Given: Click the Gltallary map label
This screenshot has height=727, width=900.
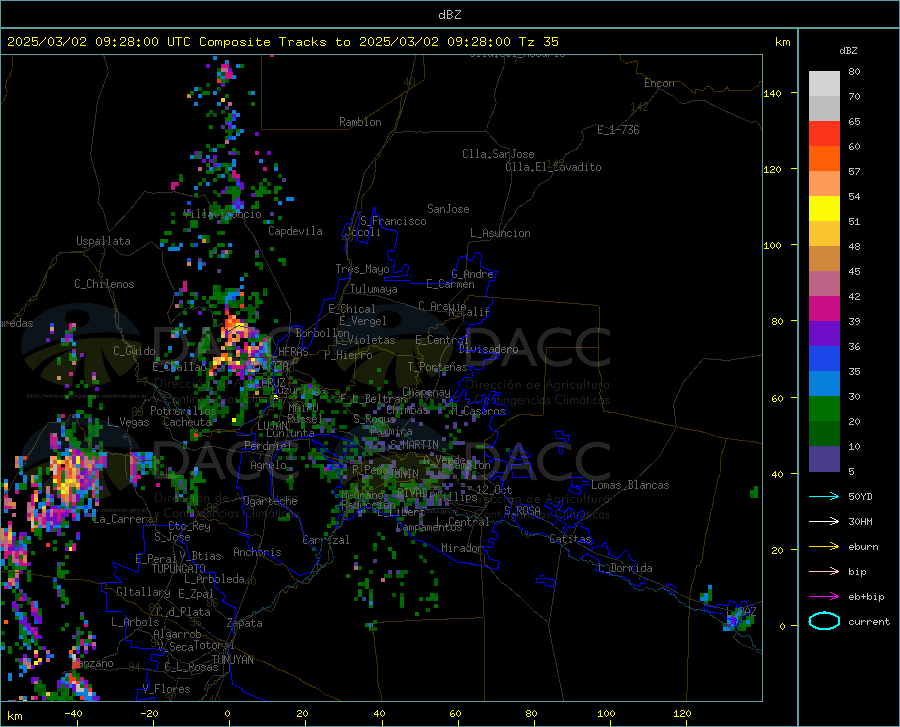Looking at the screenshot, I should tap(143, 592).
